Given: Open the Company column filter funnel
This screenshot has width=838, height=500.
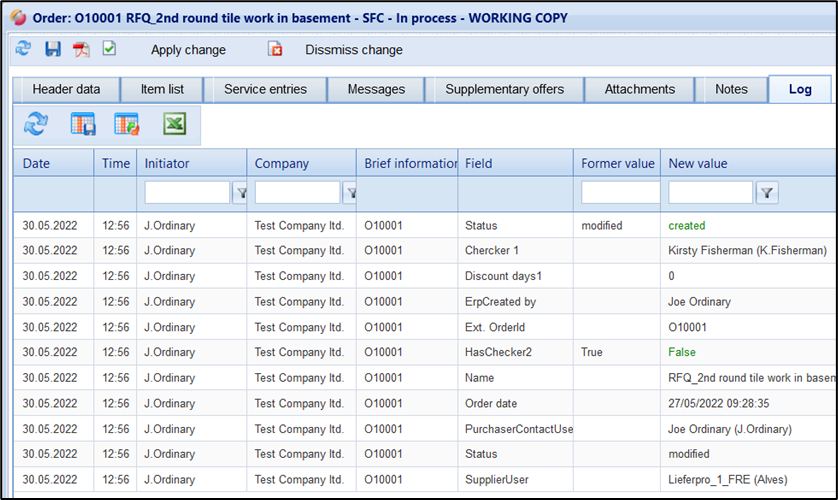Looking at the screenshot, I should [x=350, y=193].
